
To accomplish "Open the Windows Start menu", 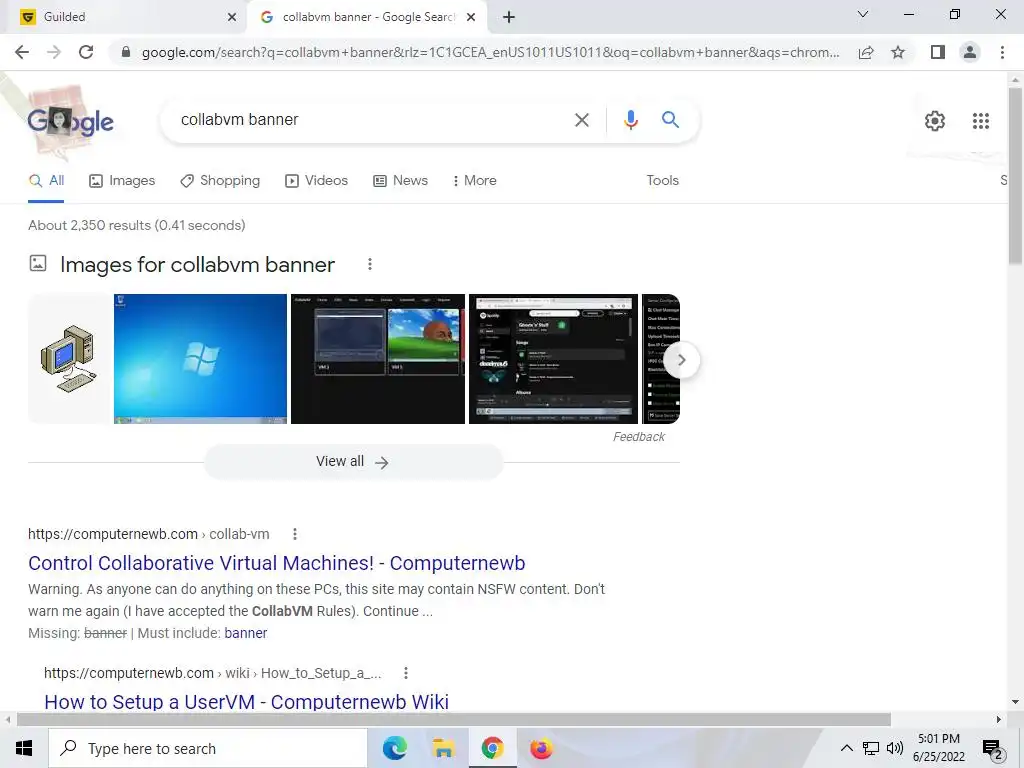I will click(x=24, y=748).
